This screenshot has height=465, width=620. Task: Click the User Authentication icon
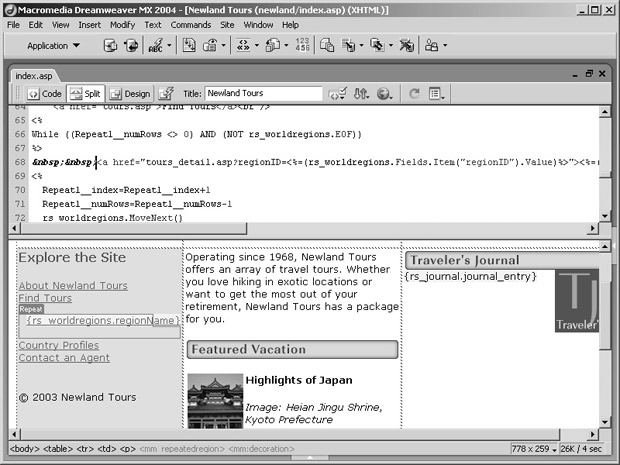coord(431,46)
